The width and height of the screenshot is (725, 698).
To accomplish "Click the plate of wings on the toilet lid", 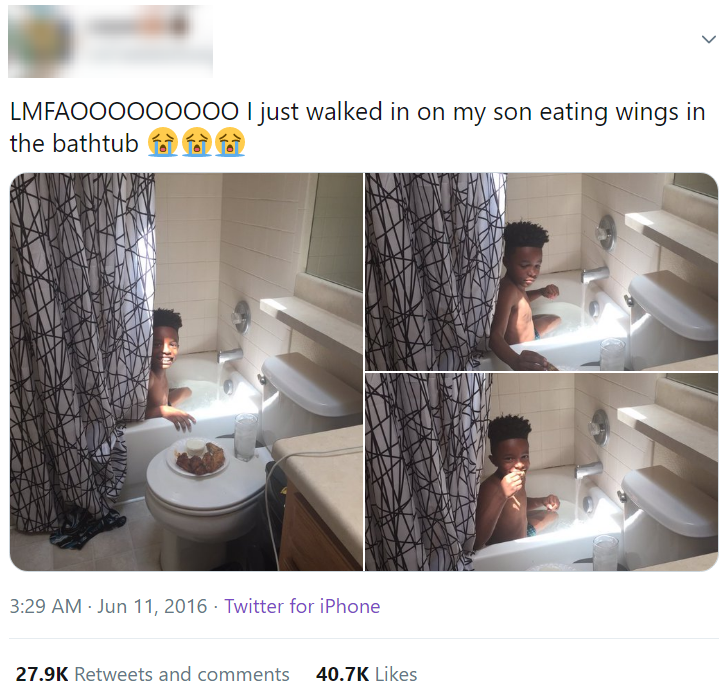I will 198,457.
